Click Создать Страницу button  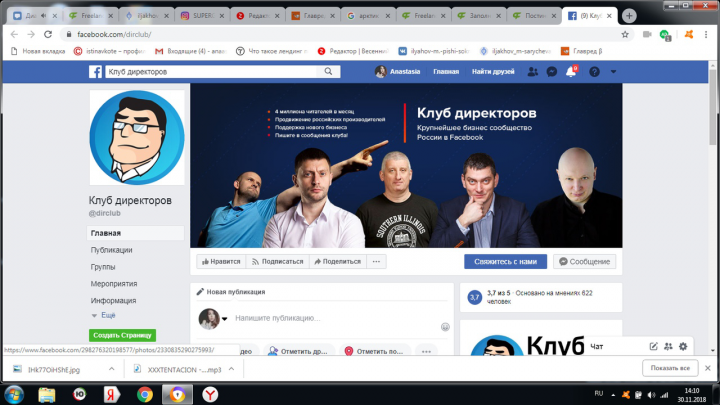pyautogui.click(x=122, y=335)
